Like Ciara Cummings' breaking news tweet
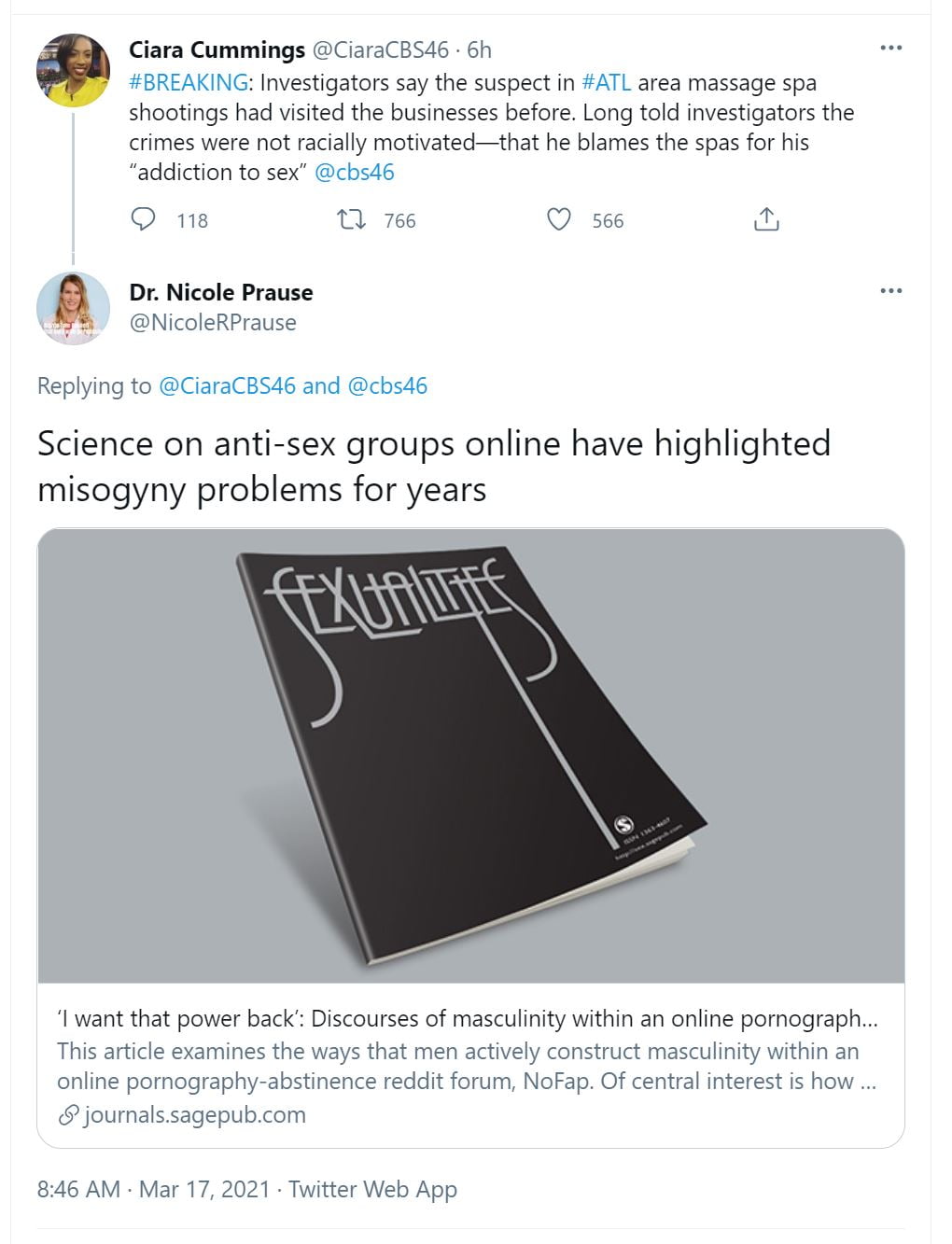The width and height of the screenshot is (952, 1244). 558,219
